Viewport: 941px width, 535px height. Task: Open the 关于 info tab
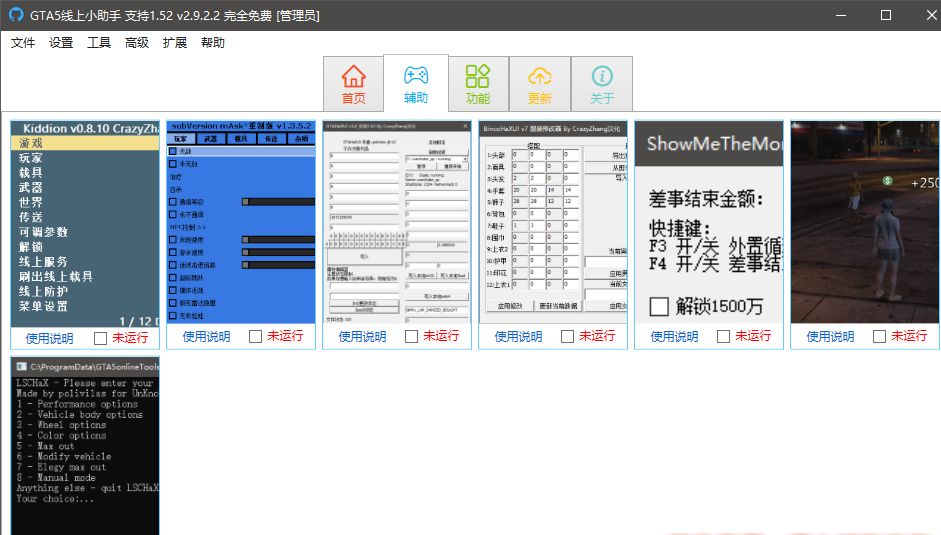click(x=602, y=84)
